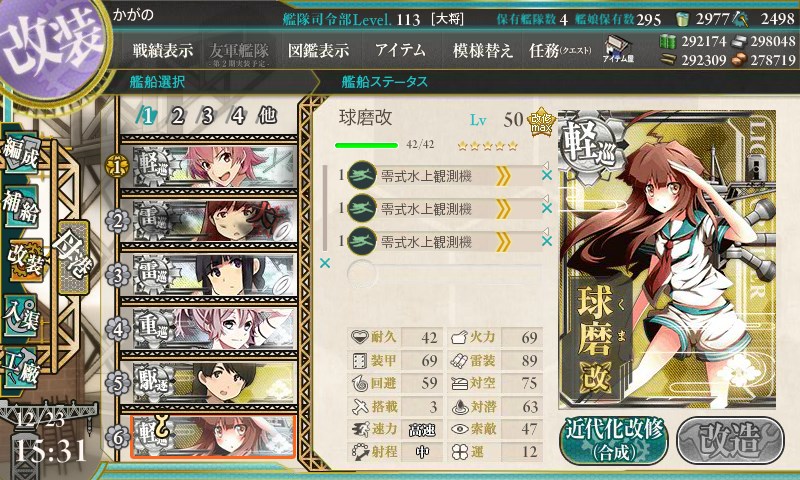Image resolution: width=800 pixels, height=480 pixels.
Task: Click the X to remove all equipment
Action: [324, 263]
